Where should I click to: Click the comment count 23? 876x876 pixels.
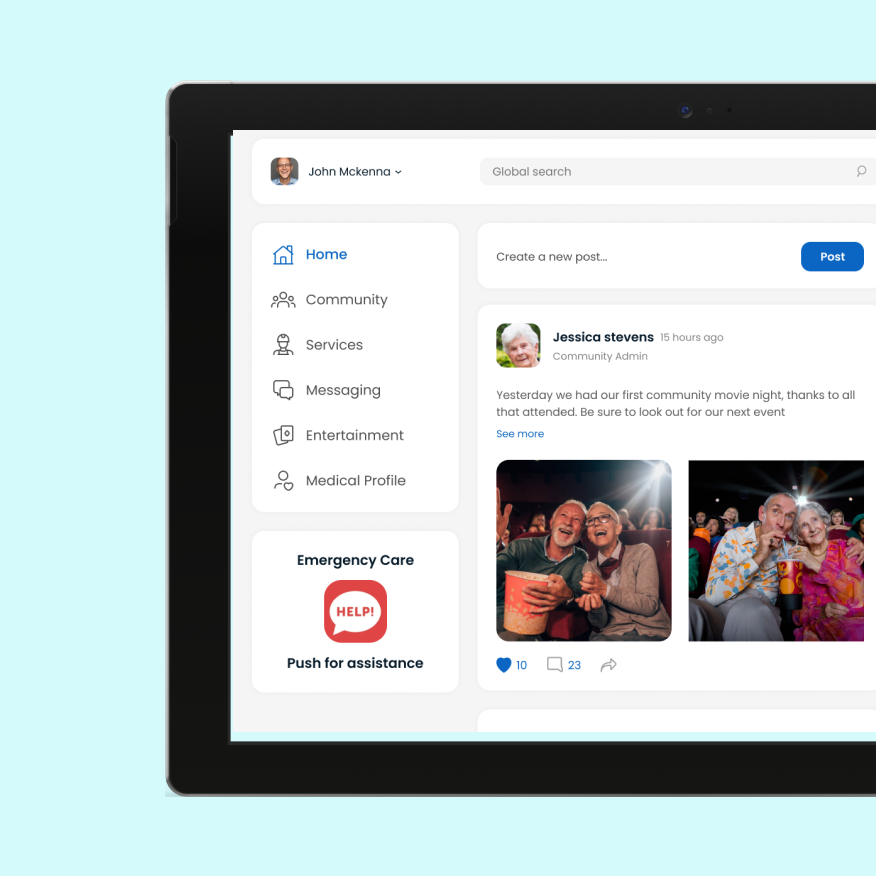574,665
